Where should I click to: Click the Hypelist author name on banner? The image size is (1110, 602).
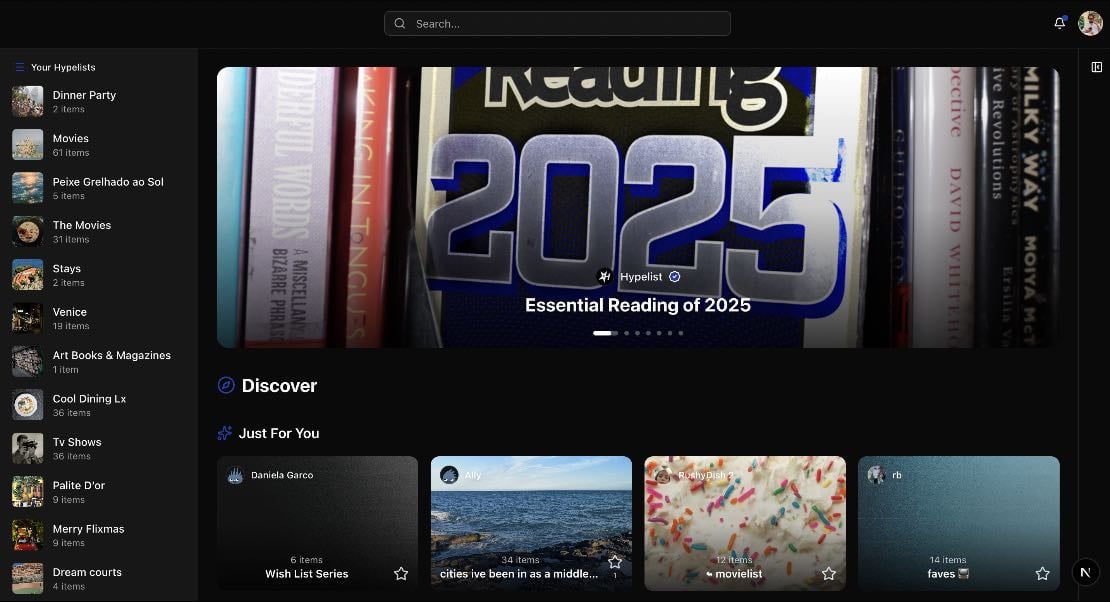coord(641,277)
